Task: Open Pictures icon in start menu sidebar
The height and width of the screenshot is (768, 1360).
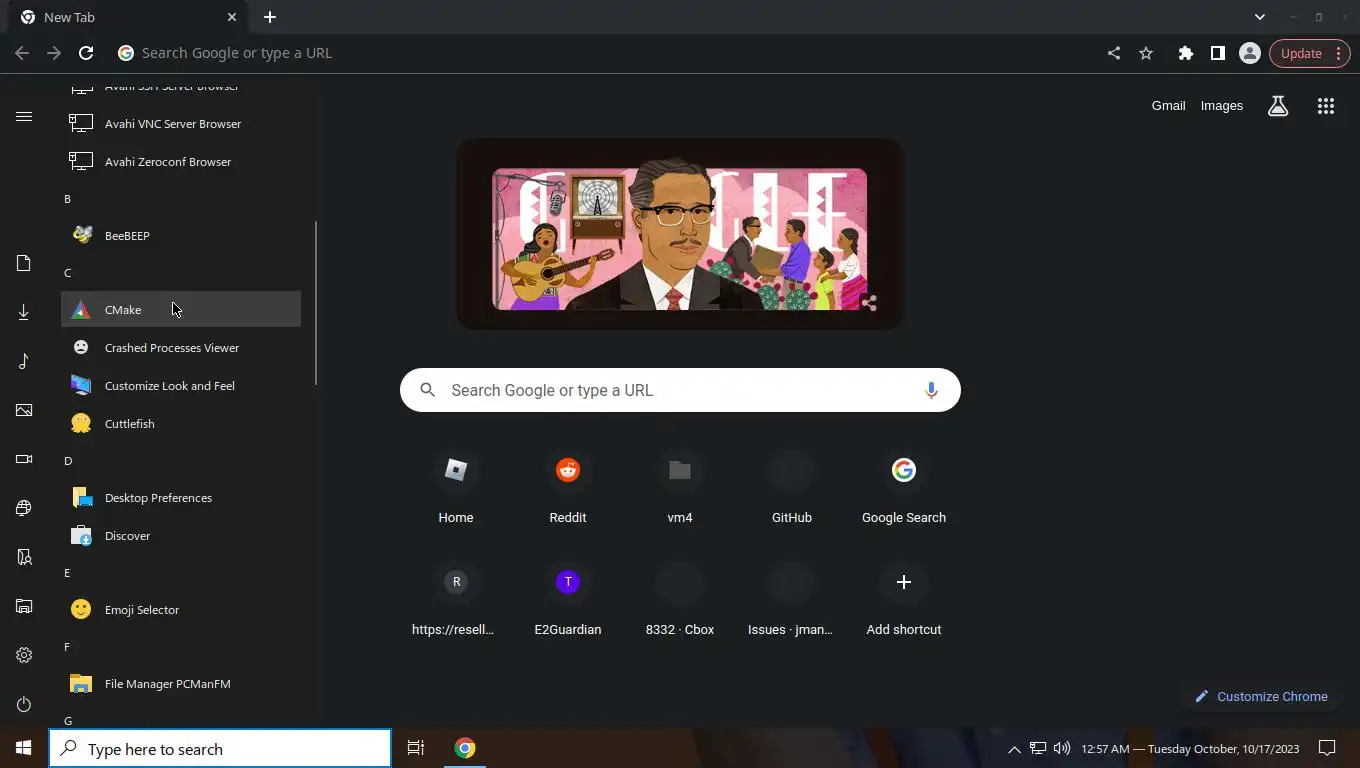Action: (24, 410)
